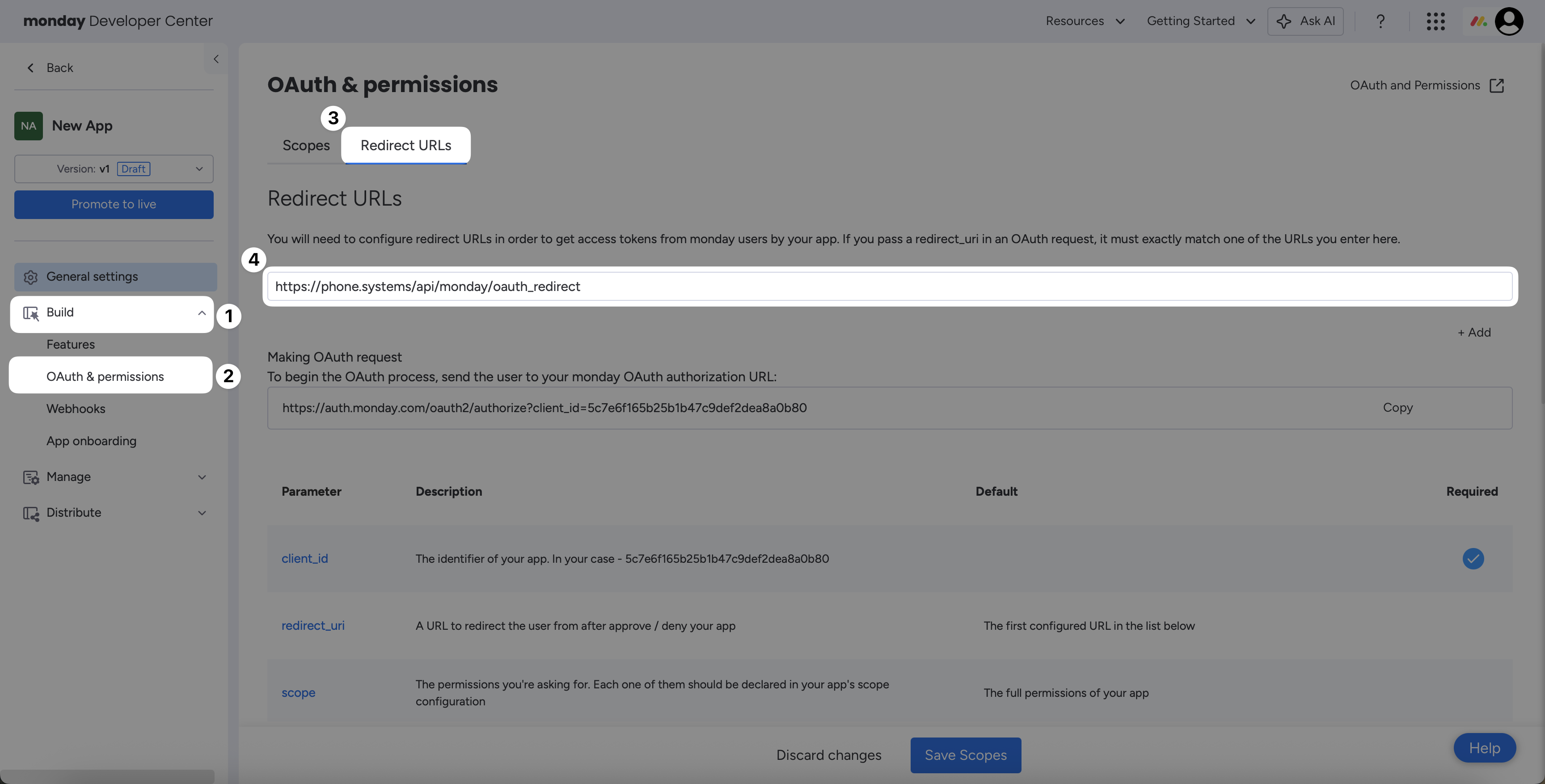Viewport: 1545px width, 784px height.
Task: Click the Save Scopes button
Action: [x=966, y=755]
